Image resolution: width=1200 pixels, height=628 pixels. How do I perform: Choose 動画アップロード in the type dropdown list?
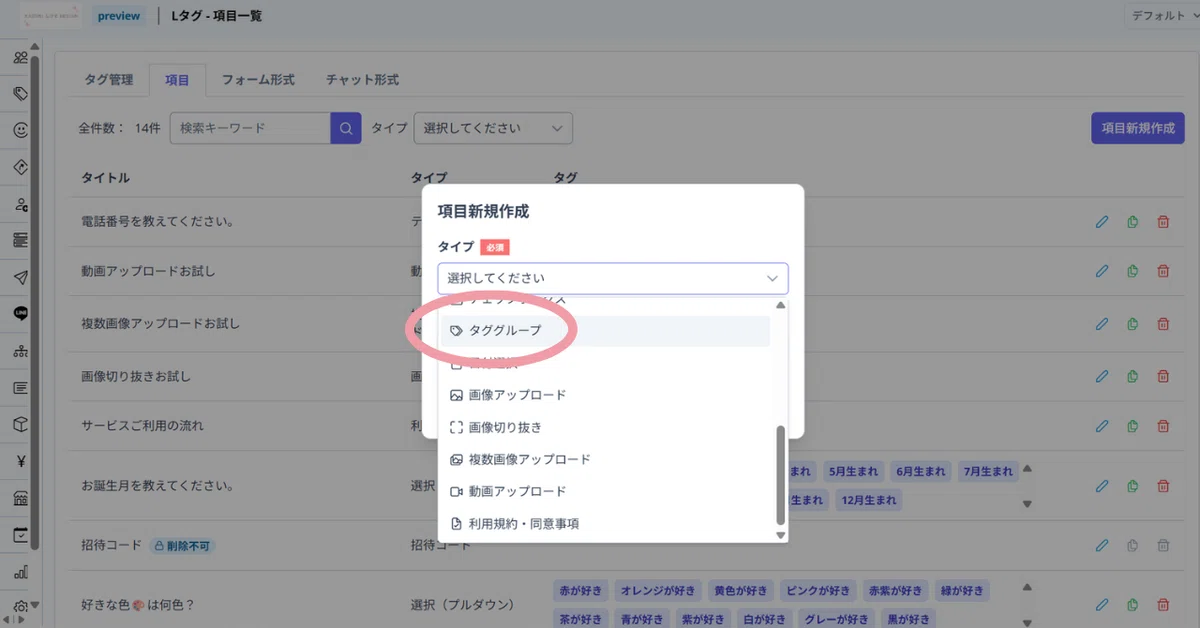pyautogui.click(x=606, y=491)
